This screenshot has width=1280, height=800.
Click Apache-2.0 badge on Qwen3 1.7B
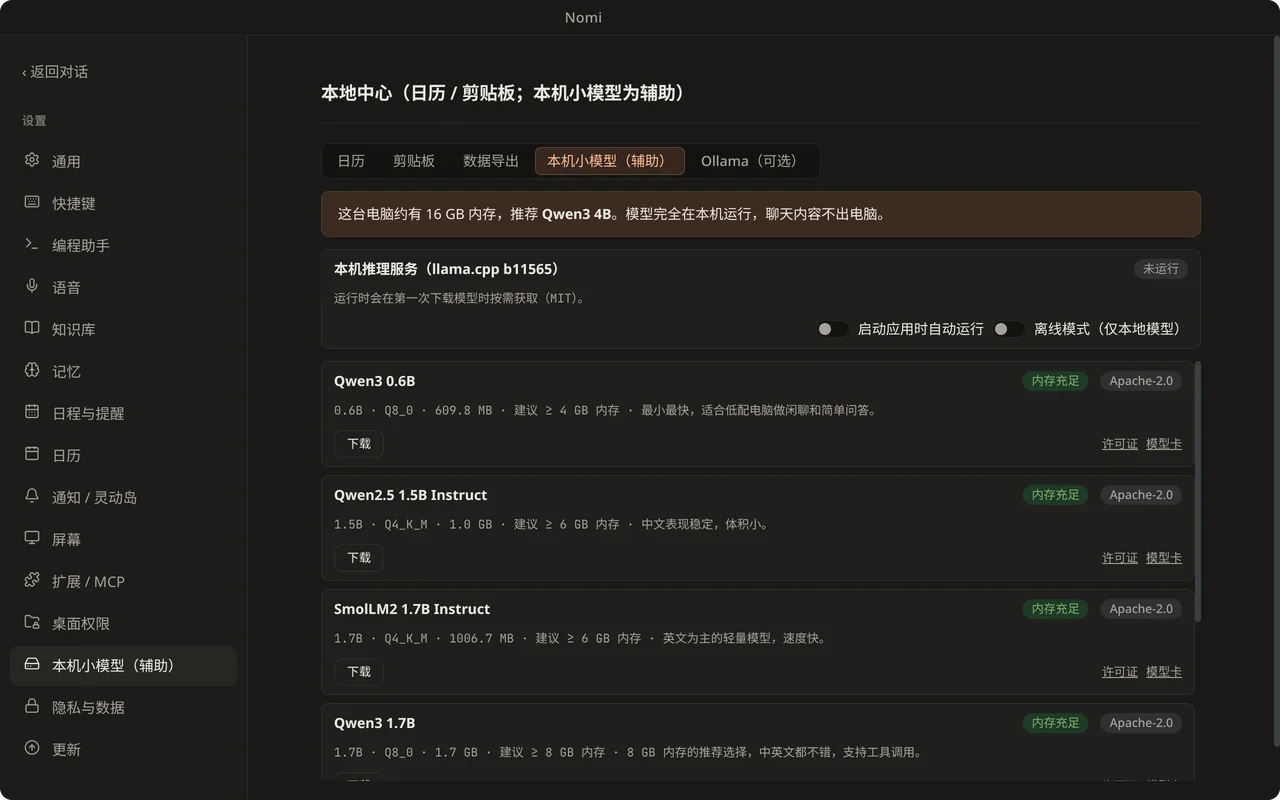[x=1141, y=723]
